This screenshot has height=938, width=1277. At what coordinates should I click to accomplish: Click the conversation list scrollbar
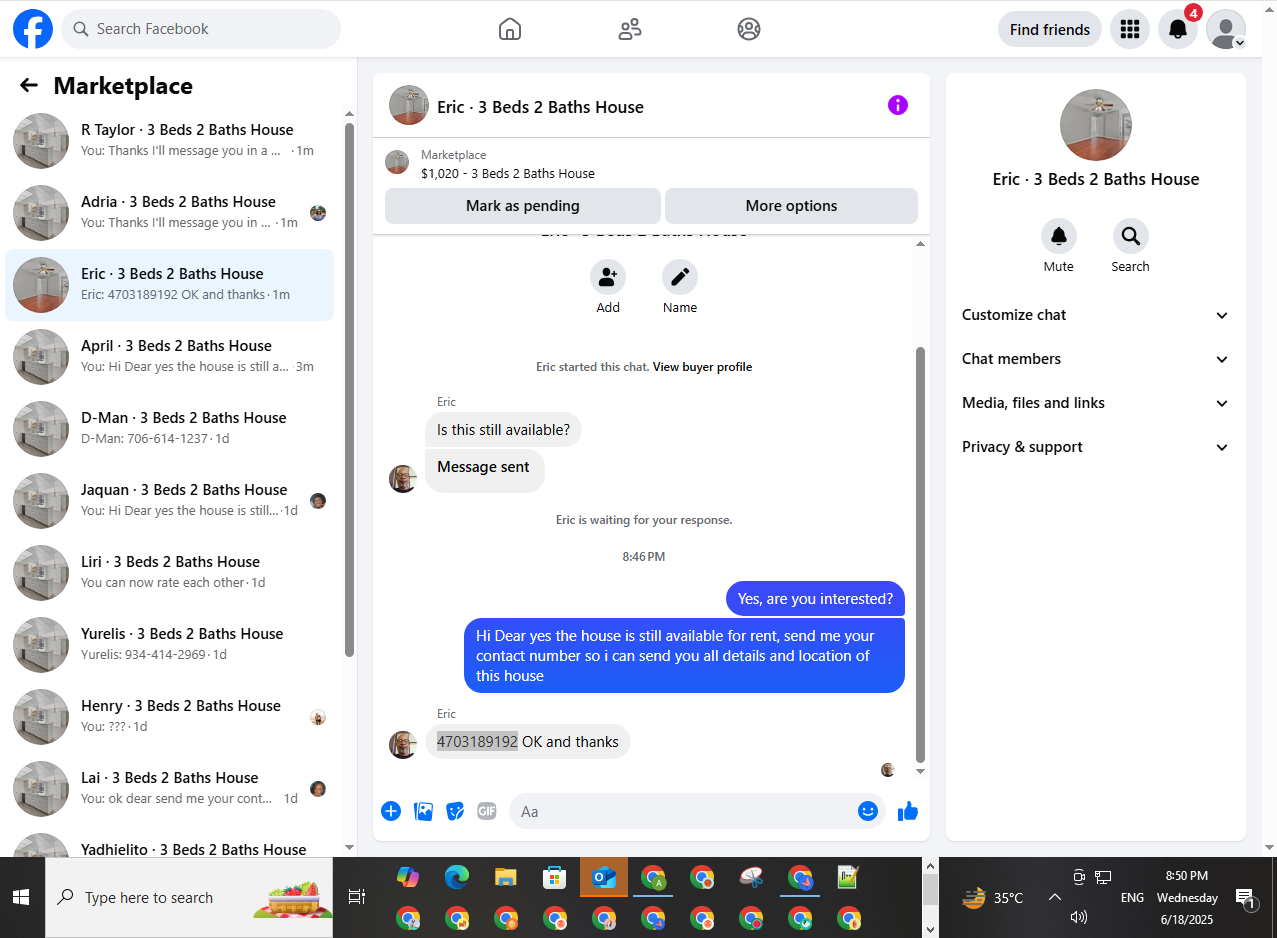click(349, 390)
